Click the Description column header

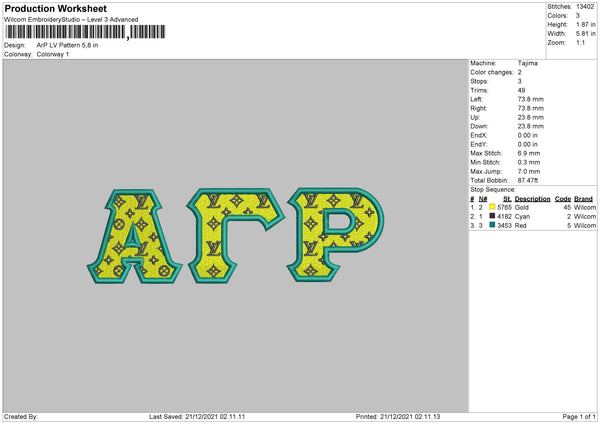pos(532,199)
